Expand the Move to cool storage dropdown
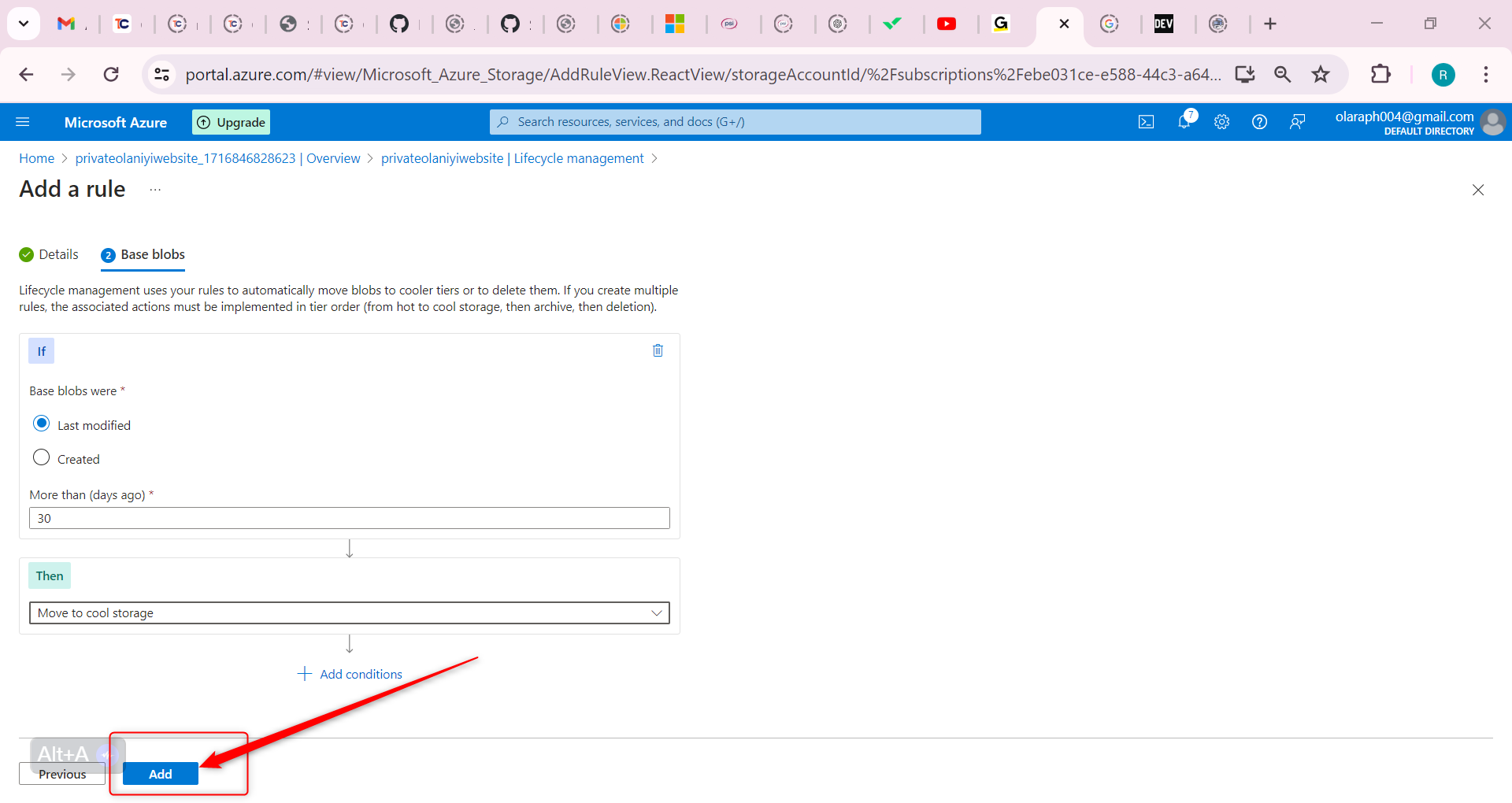Viewport: 1512px width, 803px height. (x=350, y=613)
